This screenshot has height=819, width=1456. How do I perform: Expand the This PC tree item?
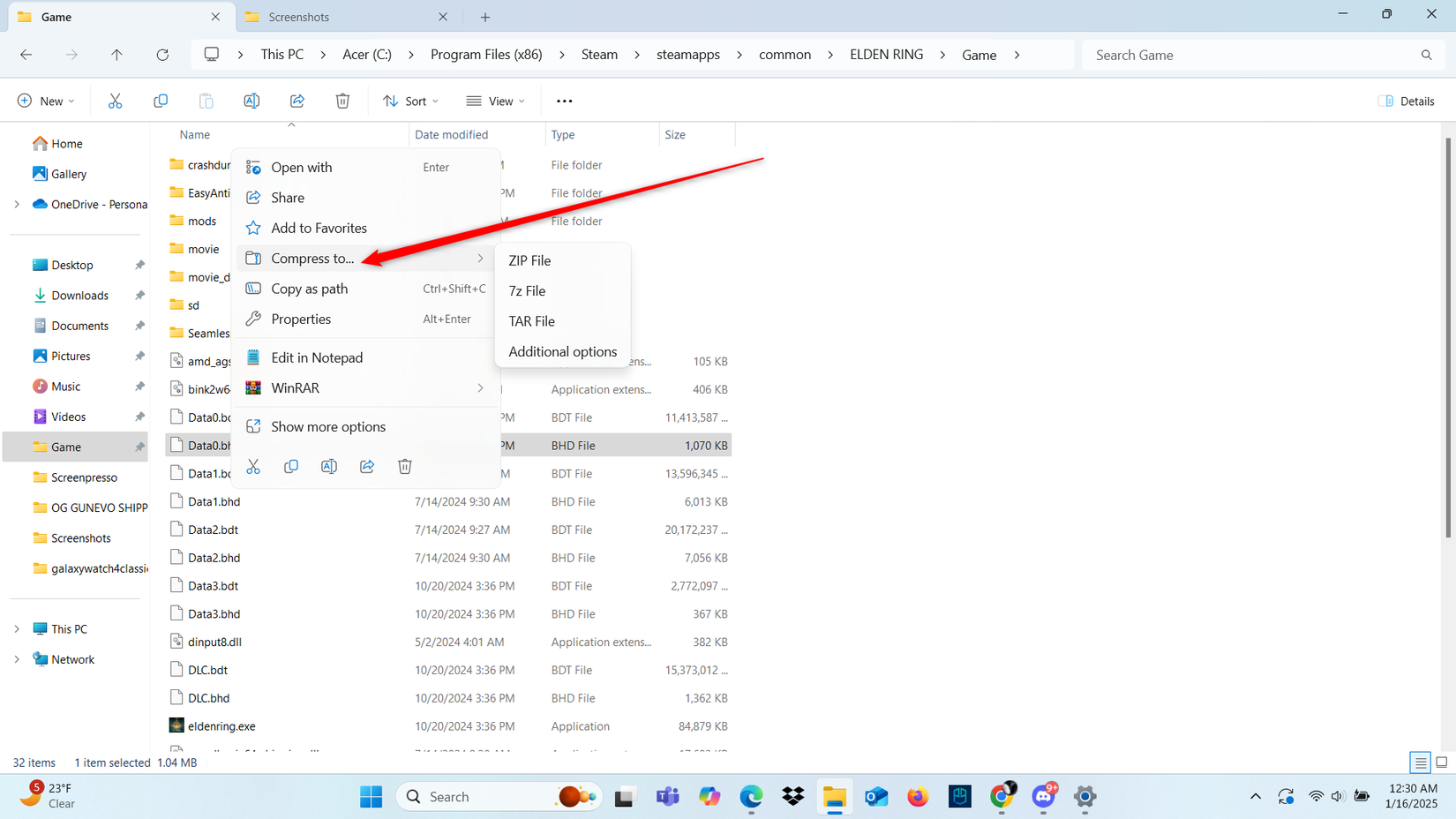(17, 627)
